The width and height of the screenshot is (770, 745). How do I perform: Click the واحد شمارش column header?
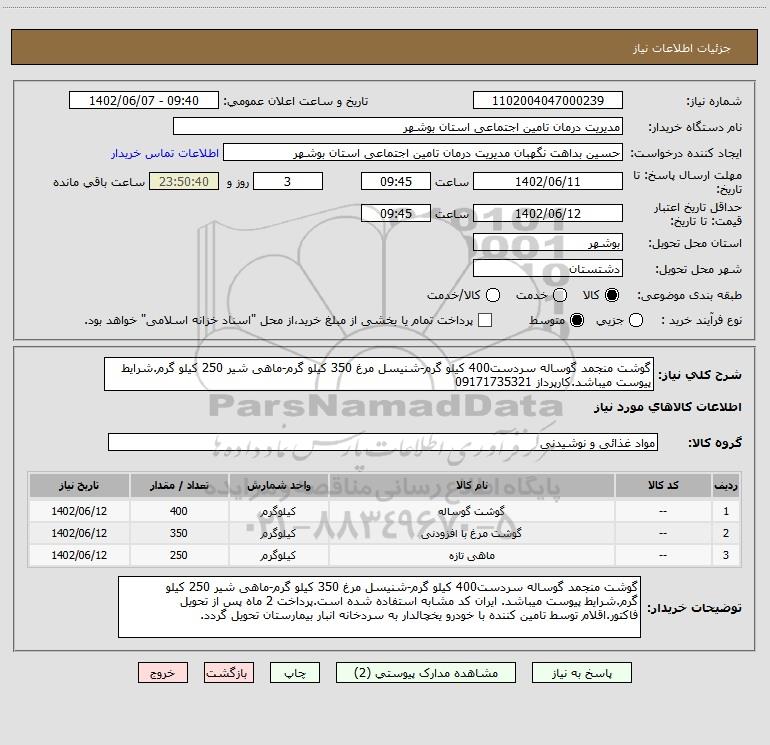click(x=278, y=486)
